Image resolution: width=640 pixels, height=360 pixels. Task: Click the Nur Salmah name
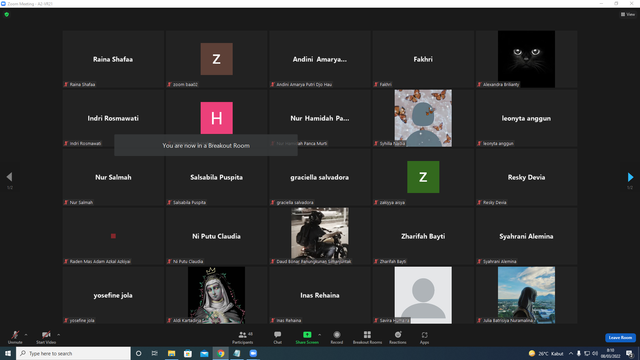[x=113, y=177]
